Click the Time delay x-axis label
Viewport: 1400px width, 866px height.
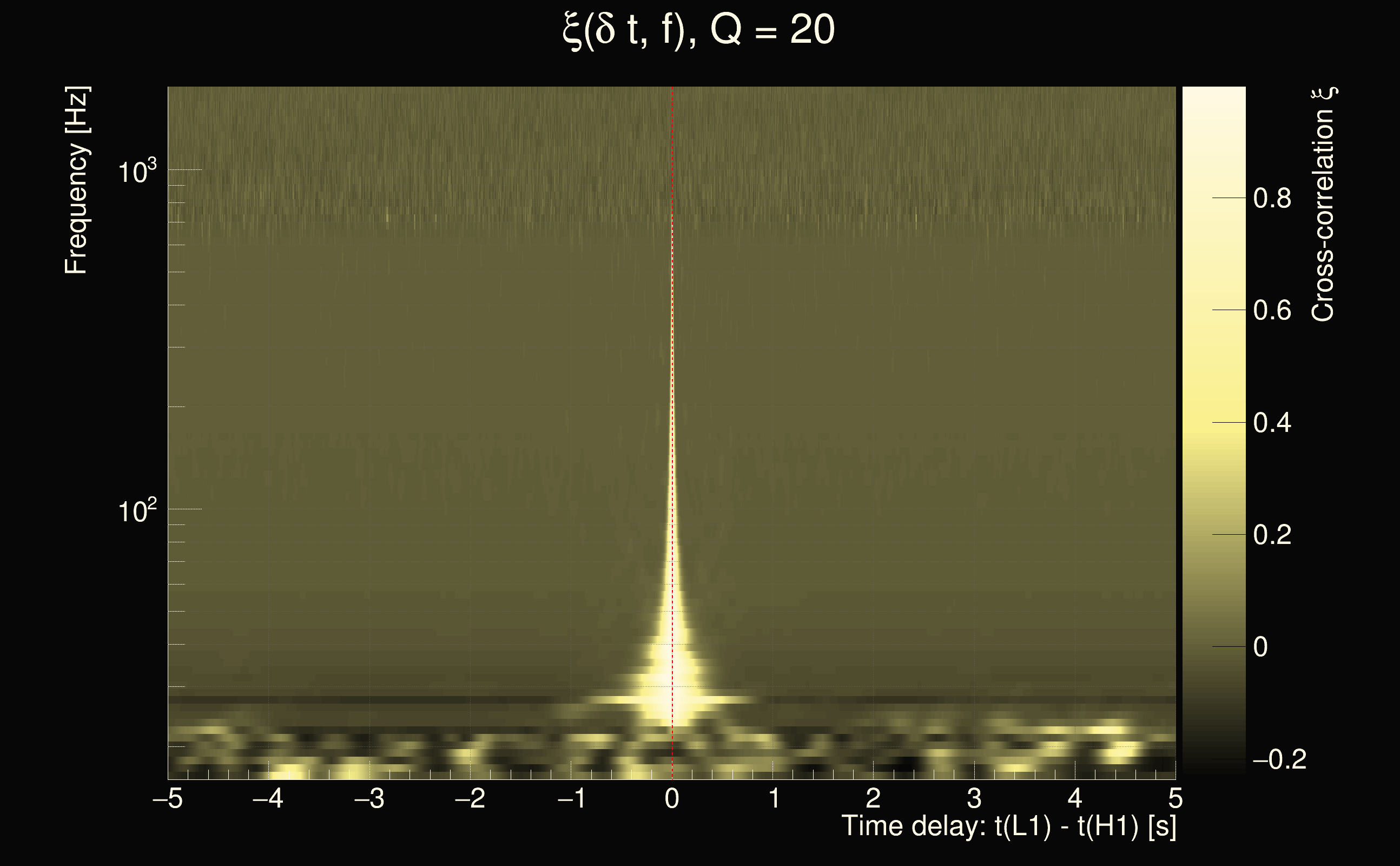click(1008, 826)
